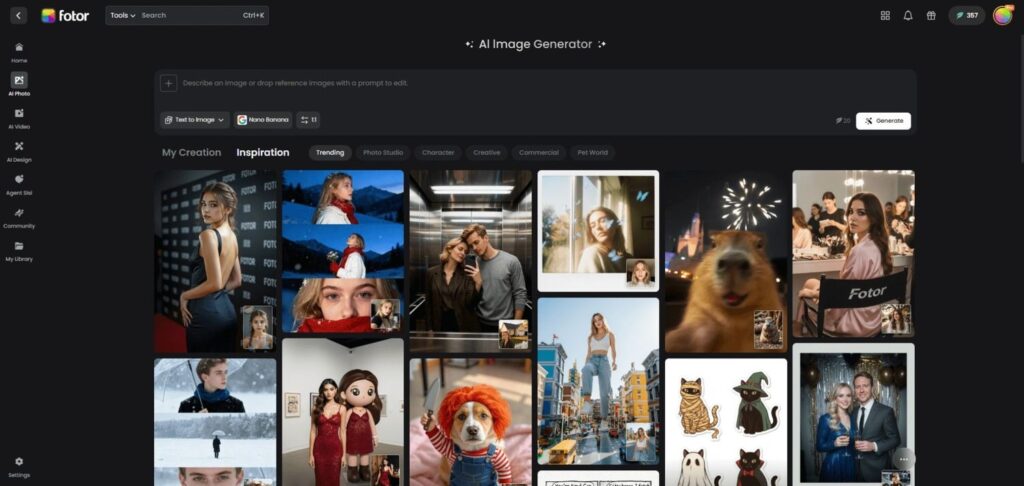Viewport: 1024px width, 486px height.
Task: Open the red scarf snow mountain collage
Action: (x=343, y=251)
